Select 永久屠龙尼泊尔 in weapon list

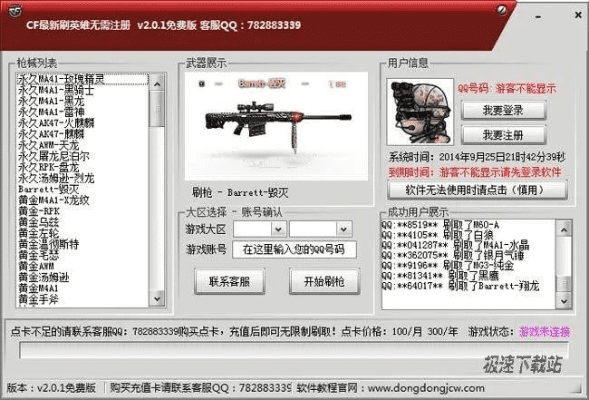click(54, 156)
